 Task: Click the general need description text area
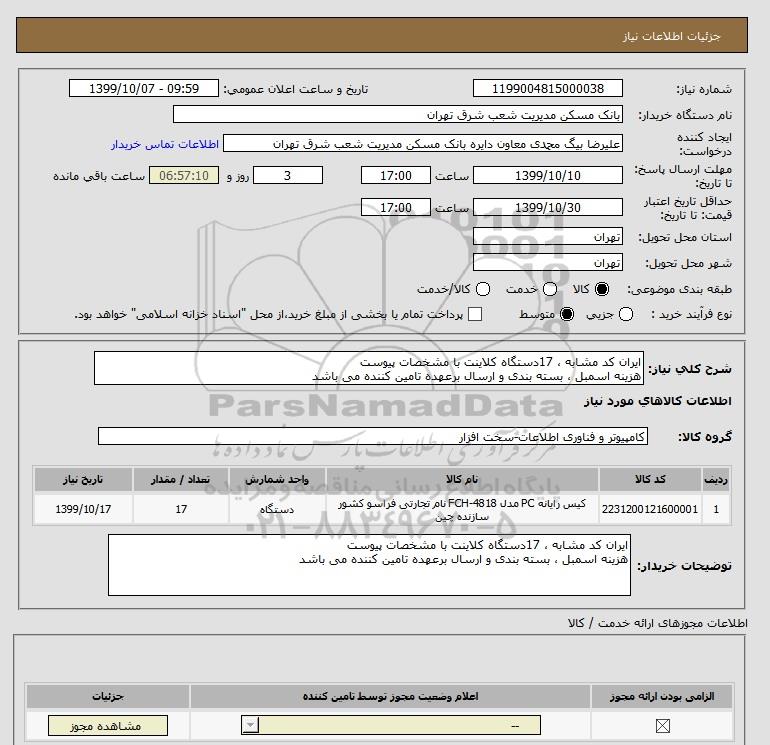pos(369,368)
